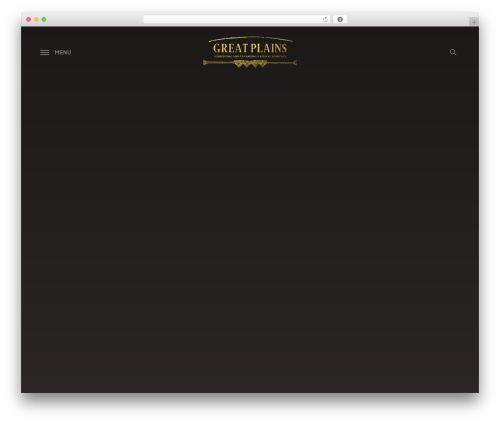Reload the page using the refresh icon
This screenshot has width=500, height=423.
click(325, 19)
